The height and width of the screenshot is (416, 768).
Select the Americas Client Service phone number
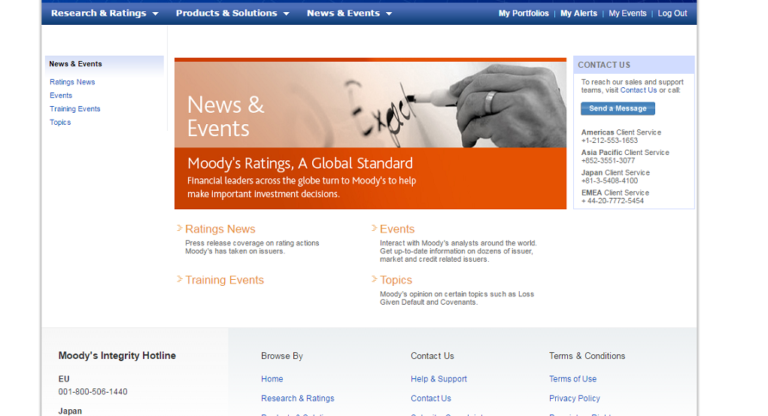click(x=609, y=141)
